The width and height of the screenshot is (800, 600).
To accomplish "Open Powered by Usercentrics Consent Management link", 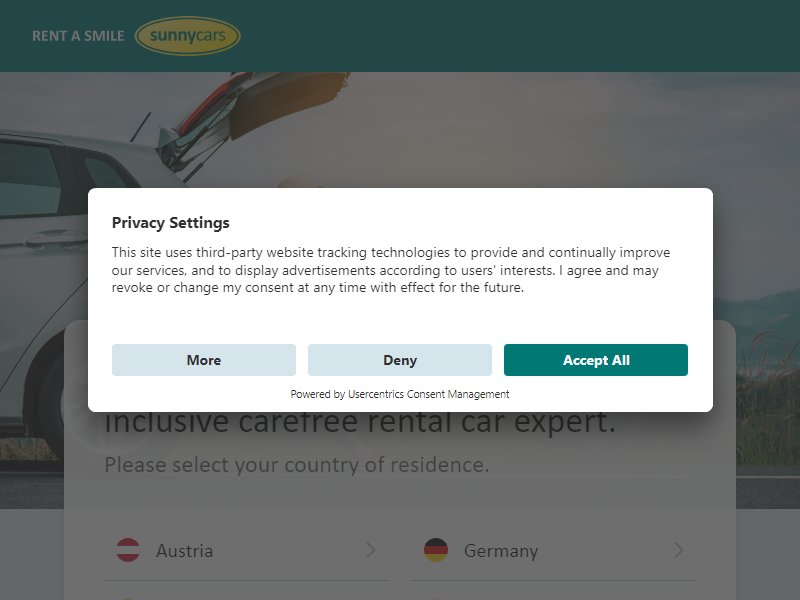I will click(399, 394).
